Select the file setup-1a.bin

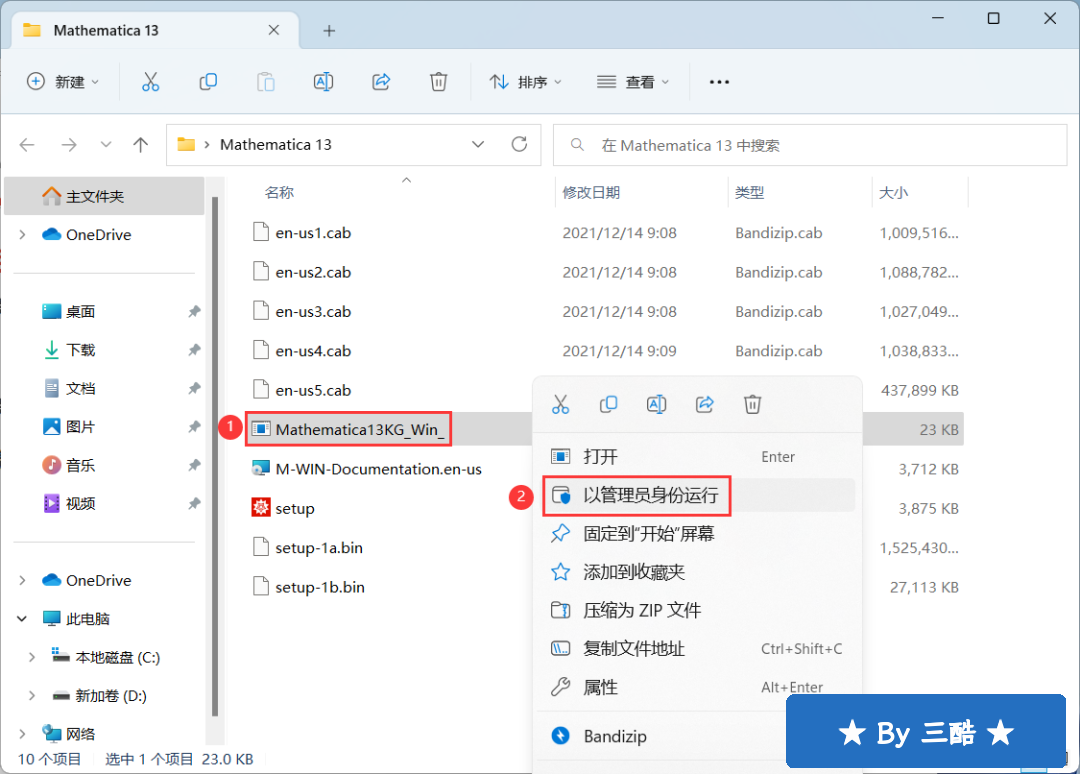coord(319,547)
